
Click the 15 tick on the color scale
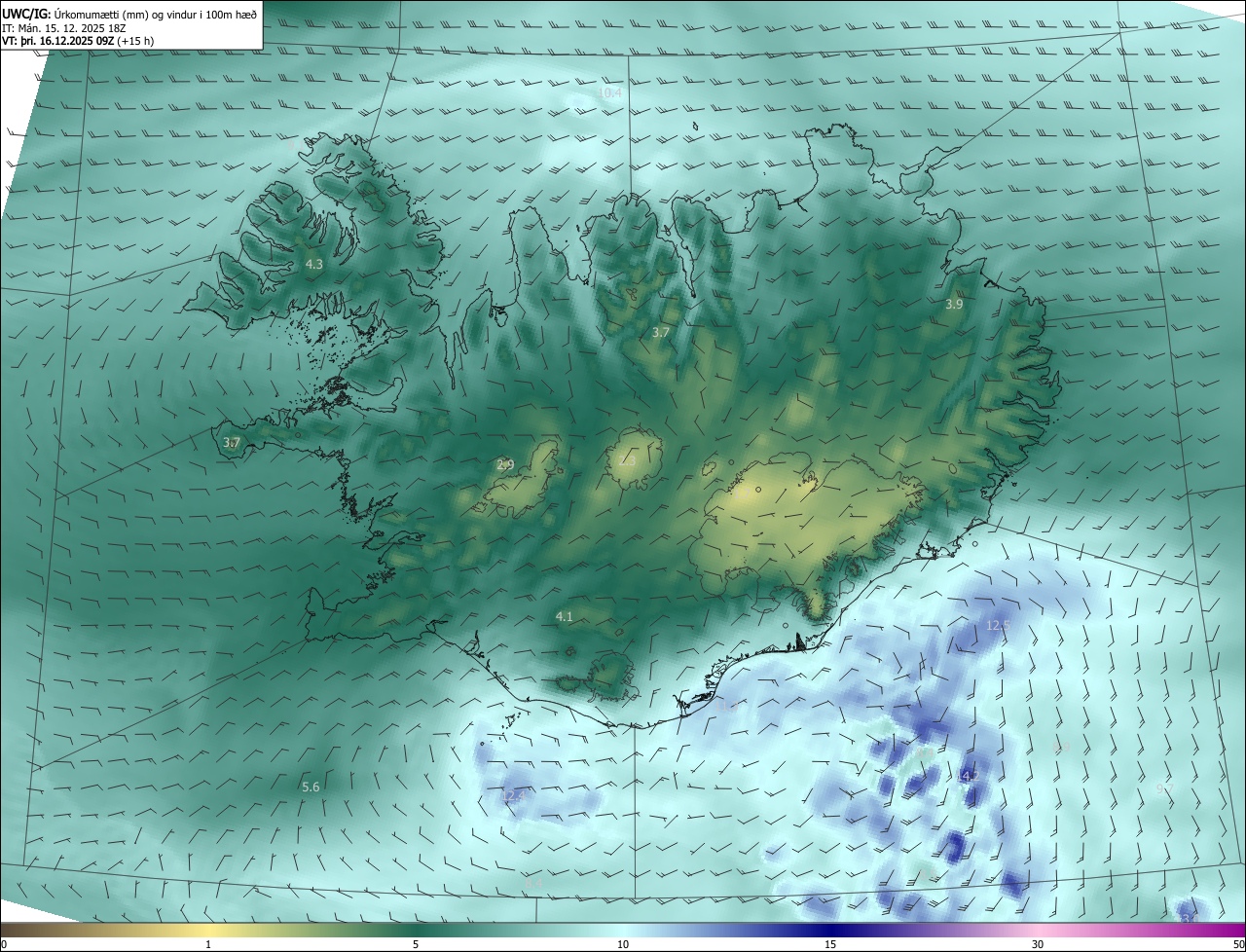[830, 944]
